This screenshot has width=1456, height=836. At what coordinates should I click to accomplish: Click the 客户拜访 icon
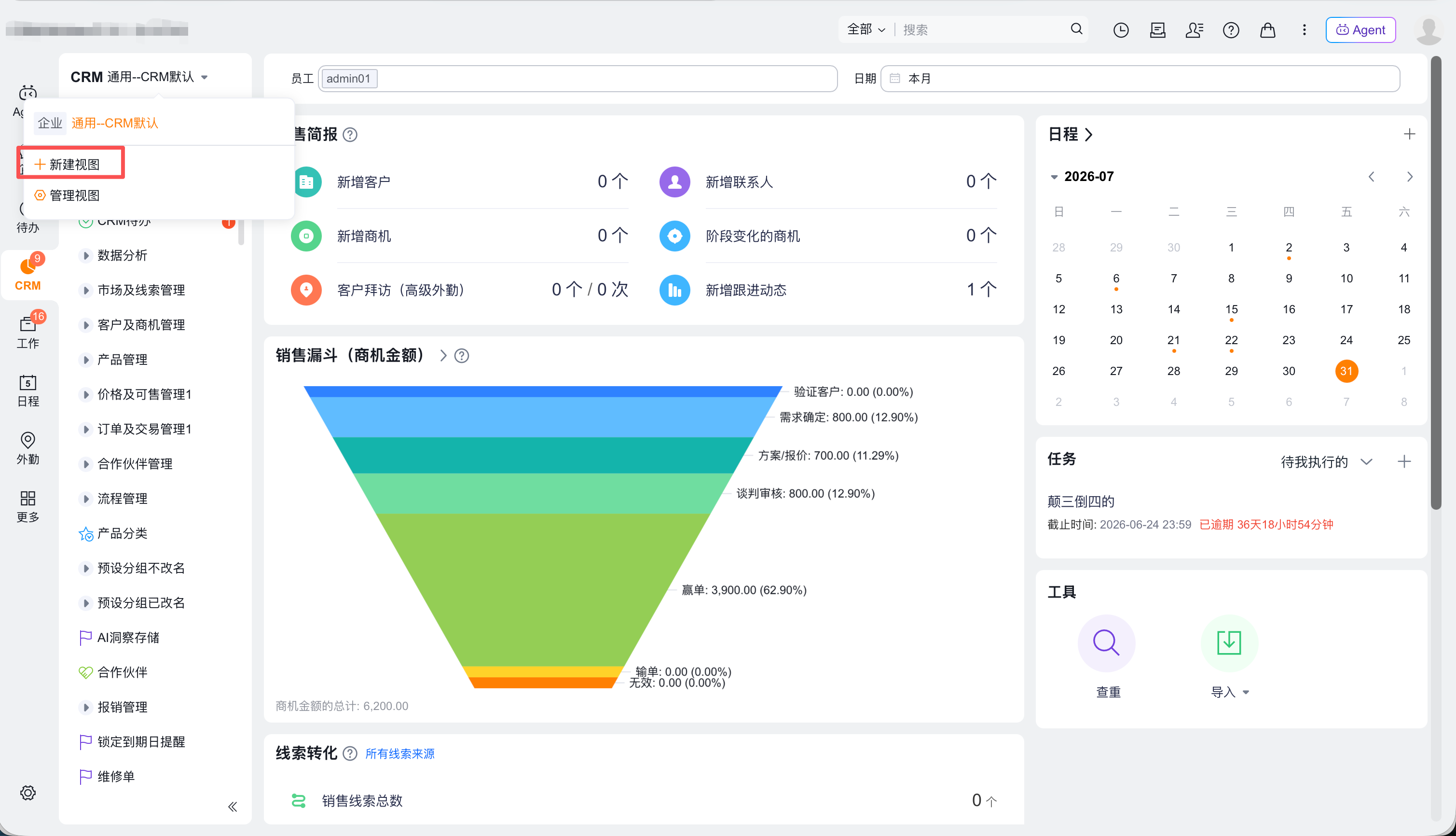306,290
